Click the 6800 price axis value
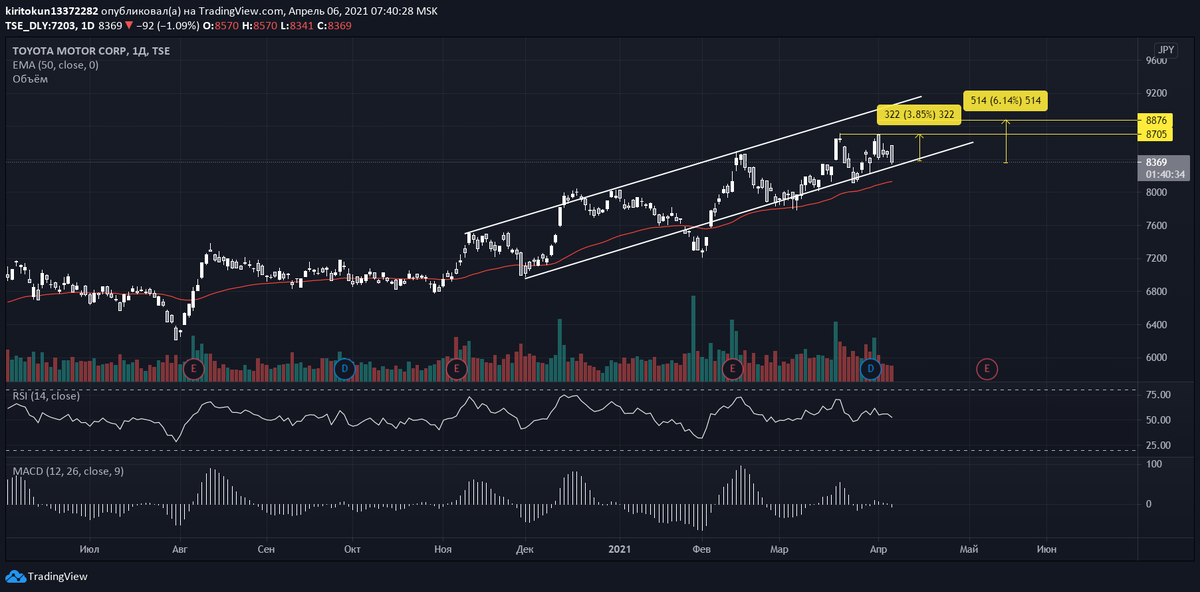Image resolution: width=1200 pixels, height=592 pixels. click(1156, 292)
